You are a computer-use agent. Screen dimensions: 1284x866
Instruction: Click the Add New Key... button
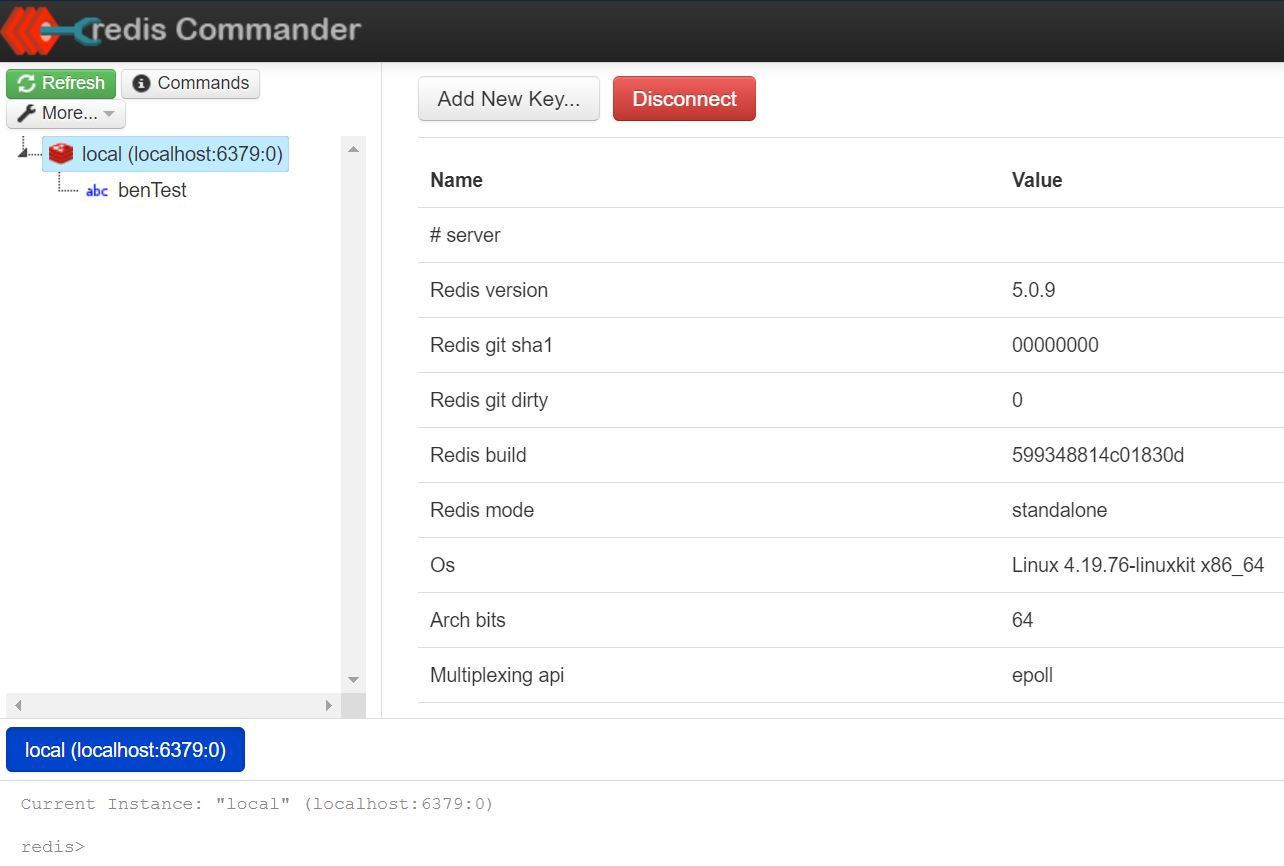click(508, 99)
